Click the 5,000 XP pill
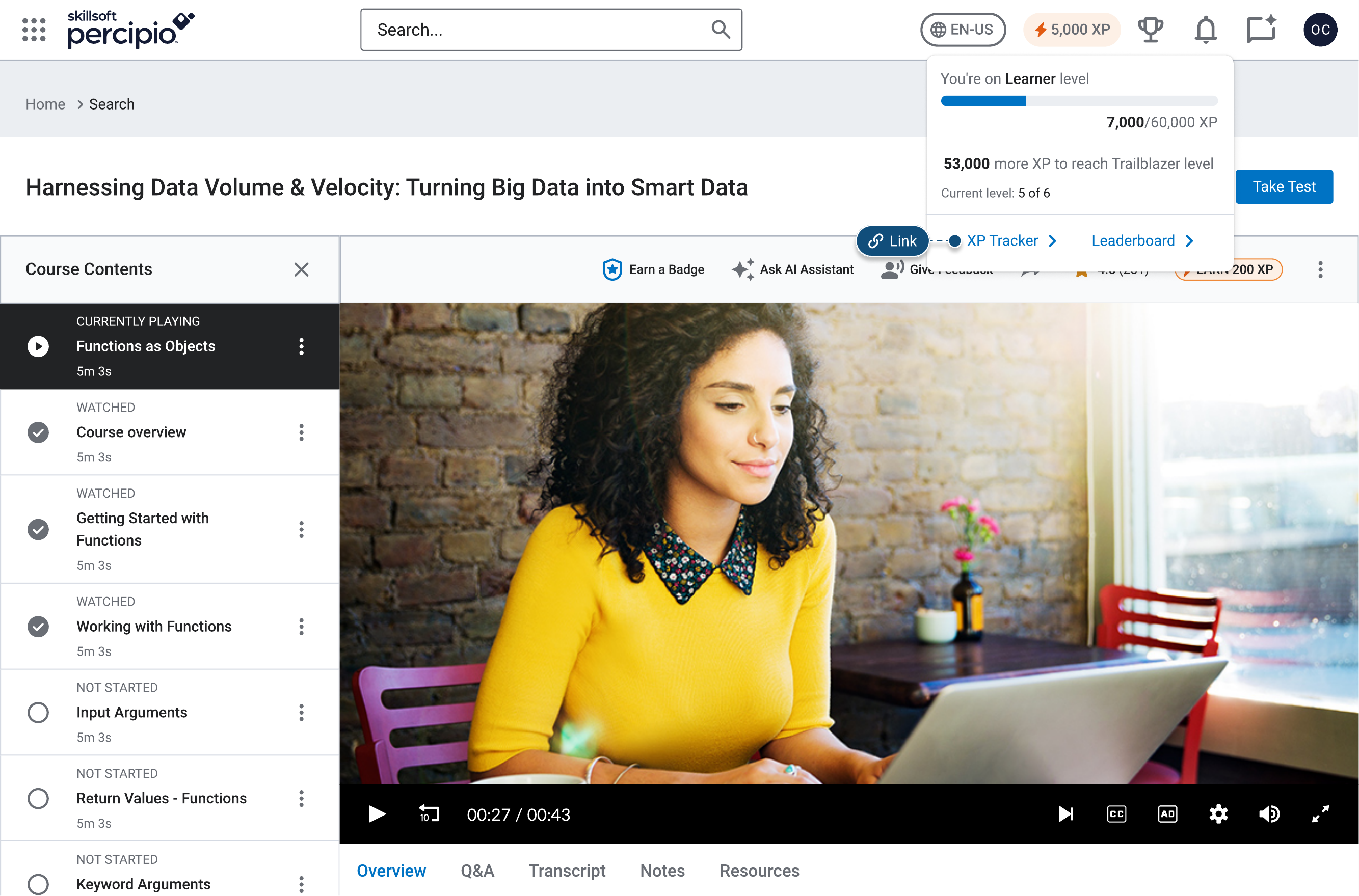This screenshot has width=1359, height=896. coord(1072,30)
